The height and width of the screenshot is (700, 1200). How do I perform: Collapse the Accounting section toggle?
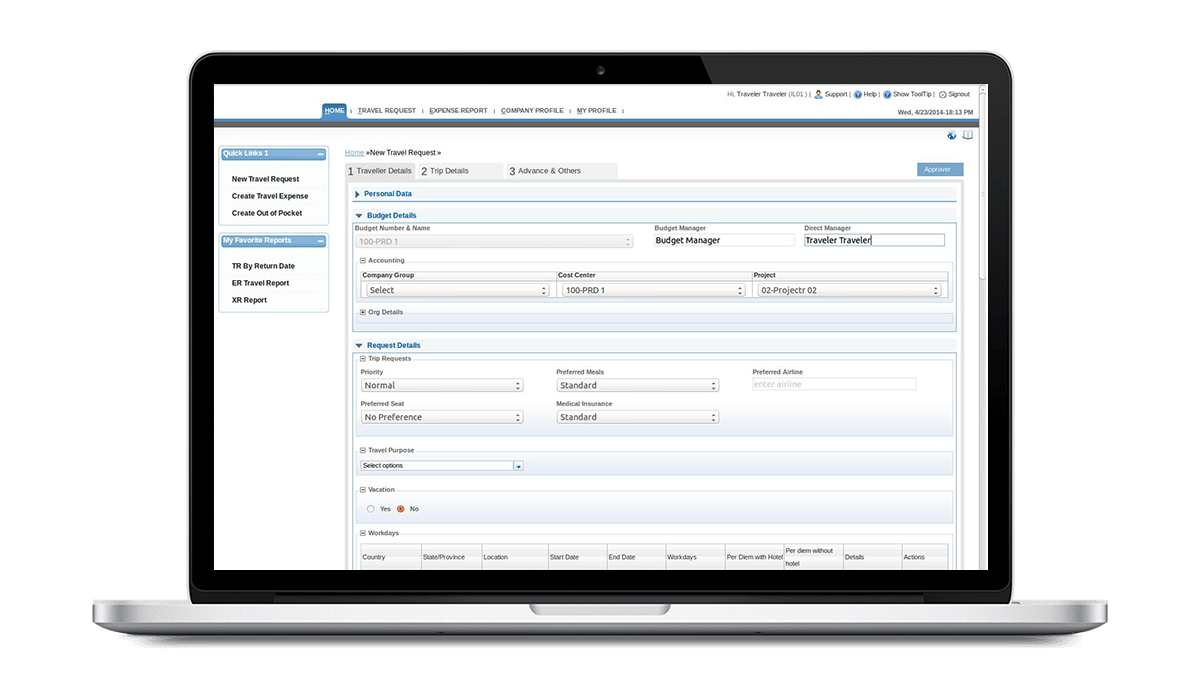pos(363,261)
